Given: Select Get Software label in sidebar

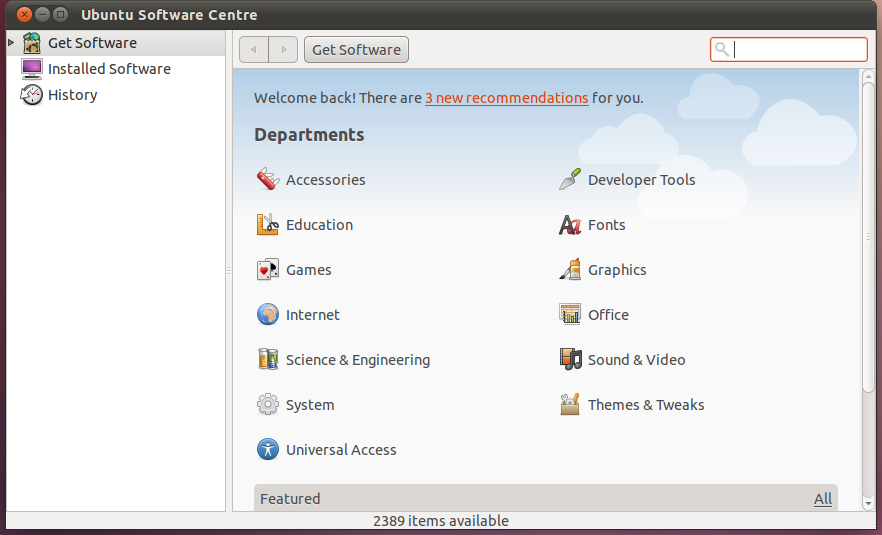Looking at the screenshot, I should pyautogui.click(x=92, y=43).
